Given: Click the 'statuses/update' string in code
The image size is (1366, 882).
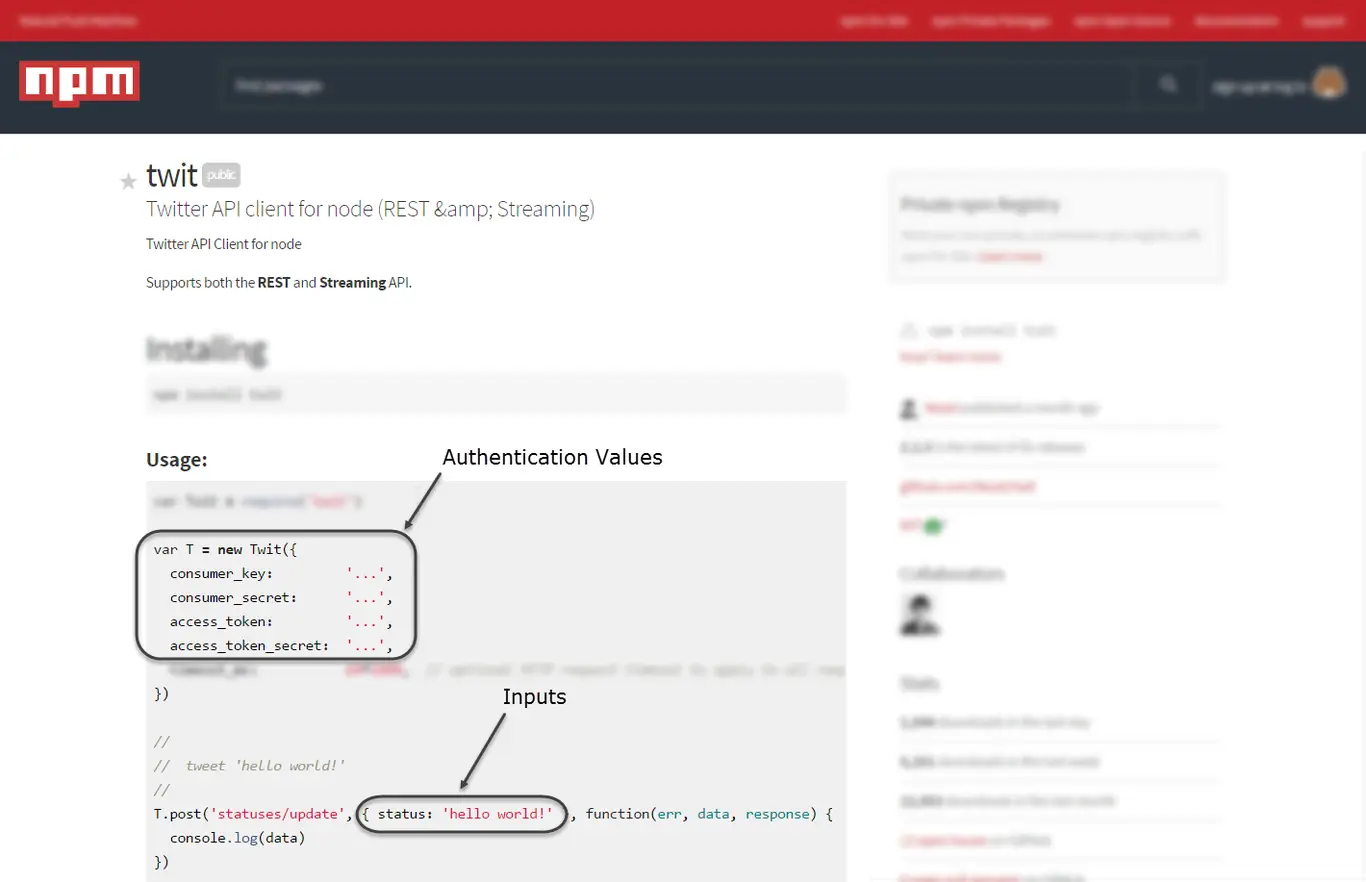Looking at the screenshot, I should click(278, 814).
